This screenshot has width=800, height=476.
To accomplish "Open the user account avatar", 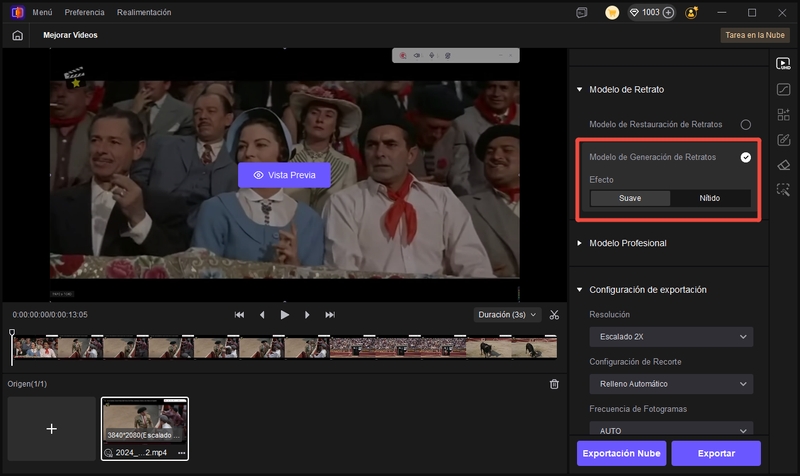I will coord(693,12).
